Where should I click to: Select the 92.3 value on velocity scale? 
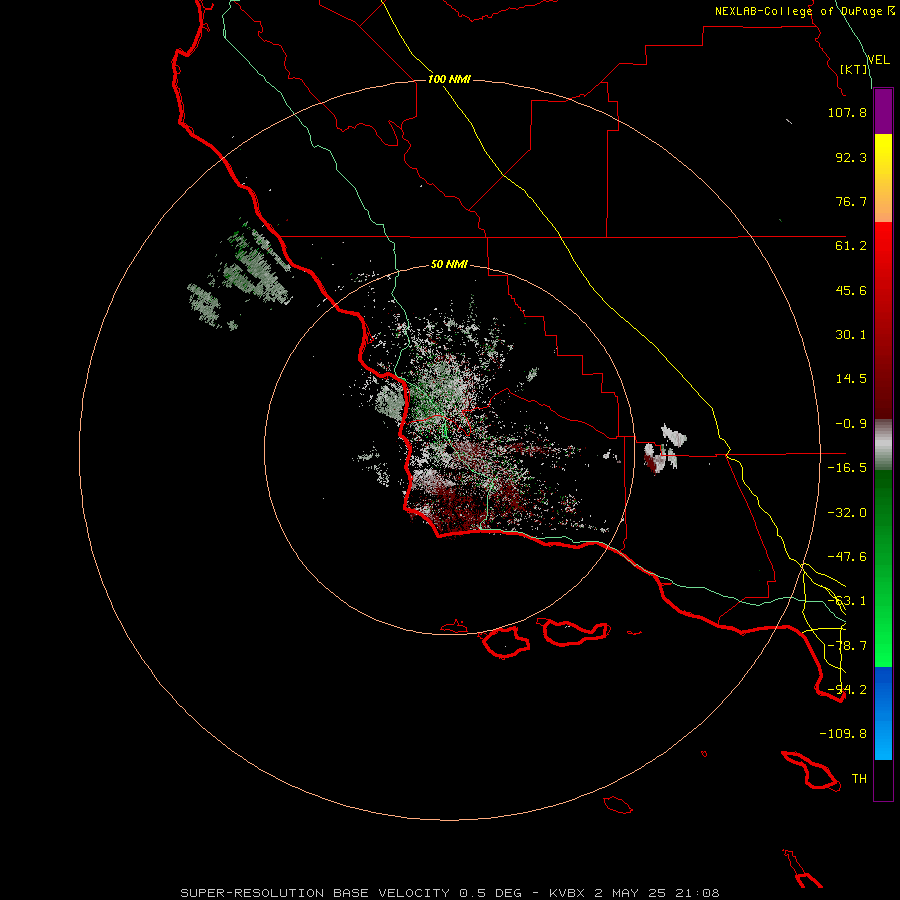tap(851, 157)
